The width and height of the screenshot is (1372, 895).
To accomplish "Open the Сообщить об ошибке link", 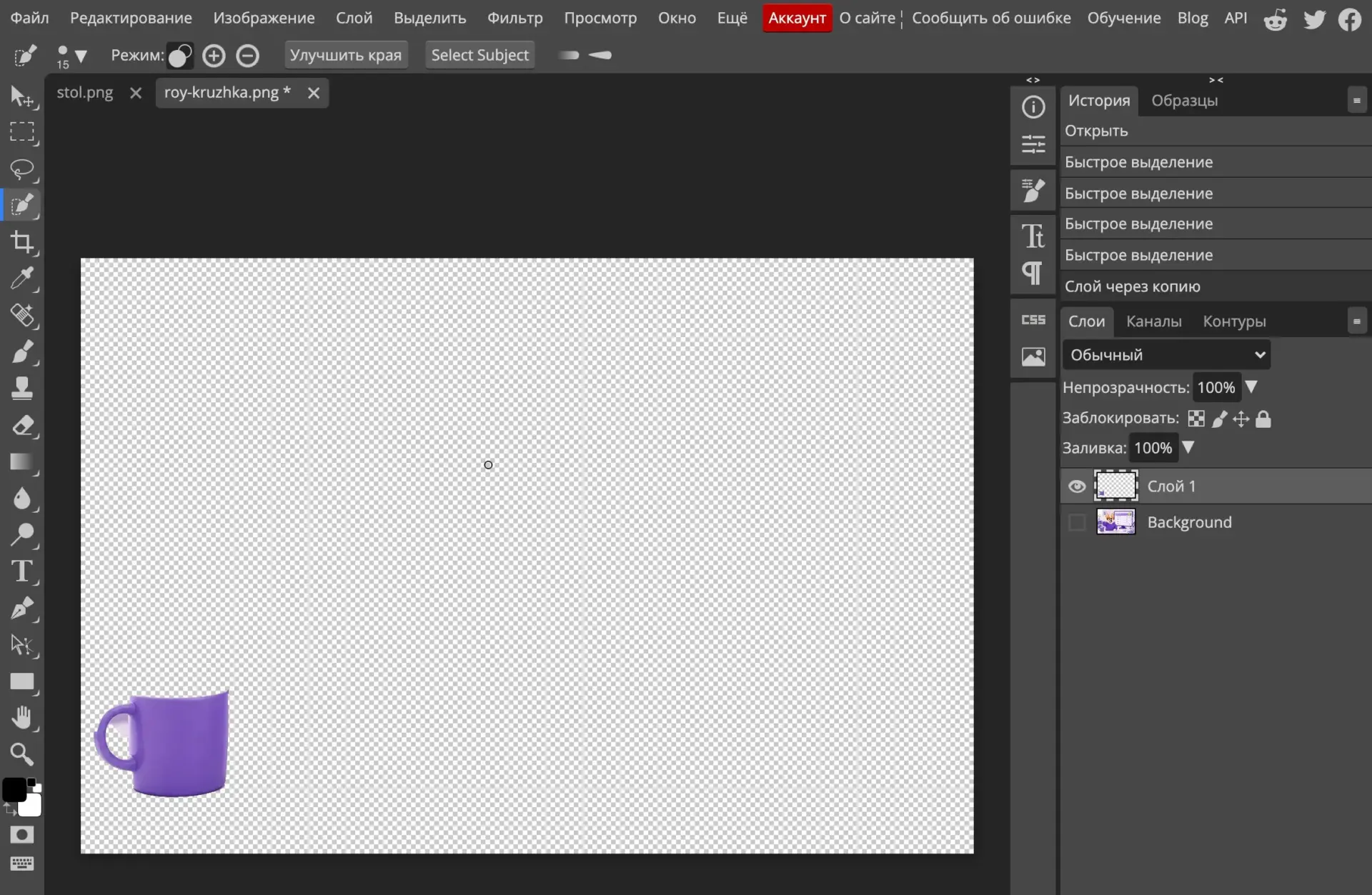I will (x=991, y=18).
